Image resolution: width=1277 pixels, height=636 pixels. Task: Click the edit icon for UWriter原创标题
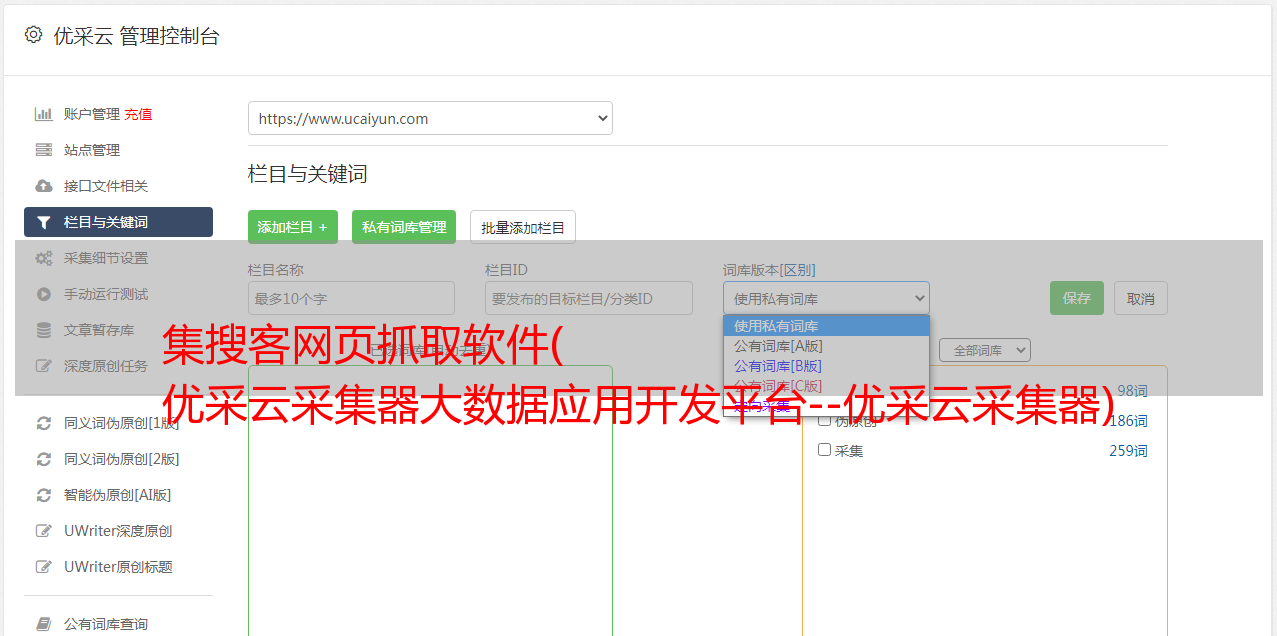click(44, 567)
